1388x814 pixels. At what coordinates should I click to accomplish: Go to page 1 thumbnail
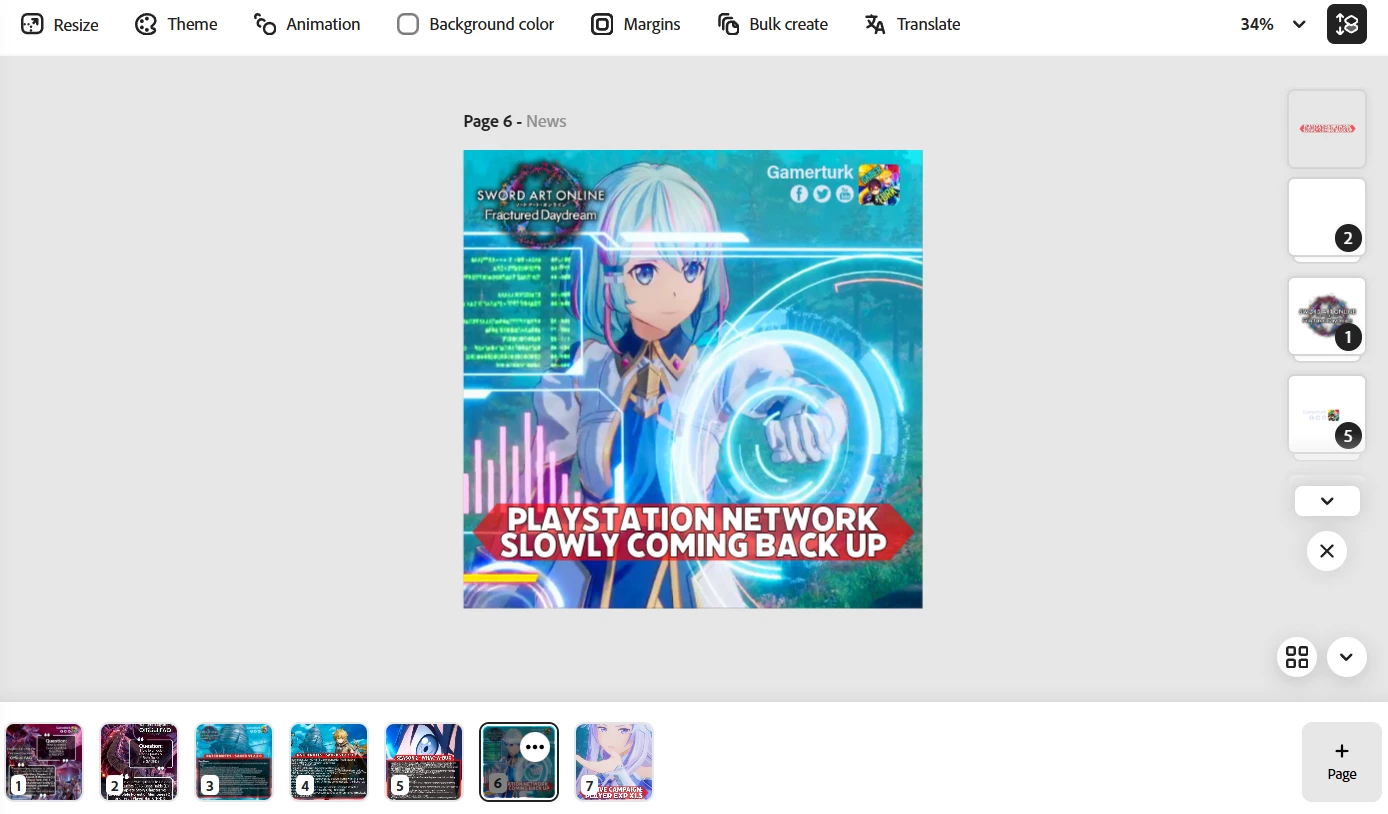pos(44,762)
